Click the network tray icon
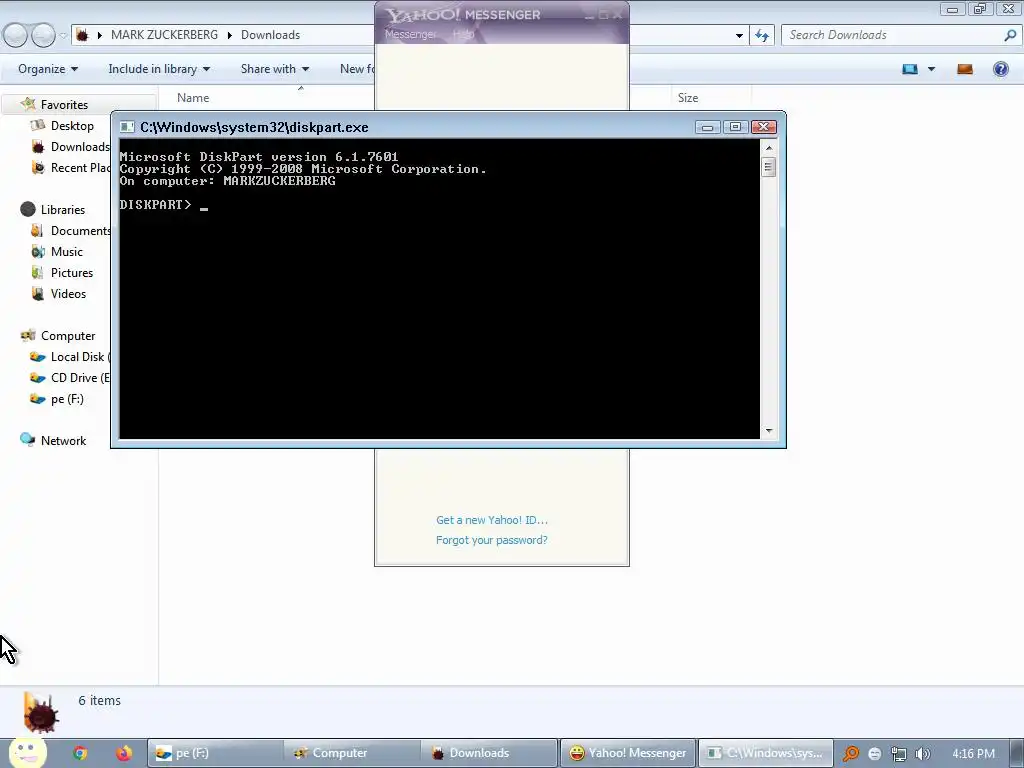The height and width of the screenshot is (768, 1024). coord(899,754)
